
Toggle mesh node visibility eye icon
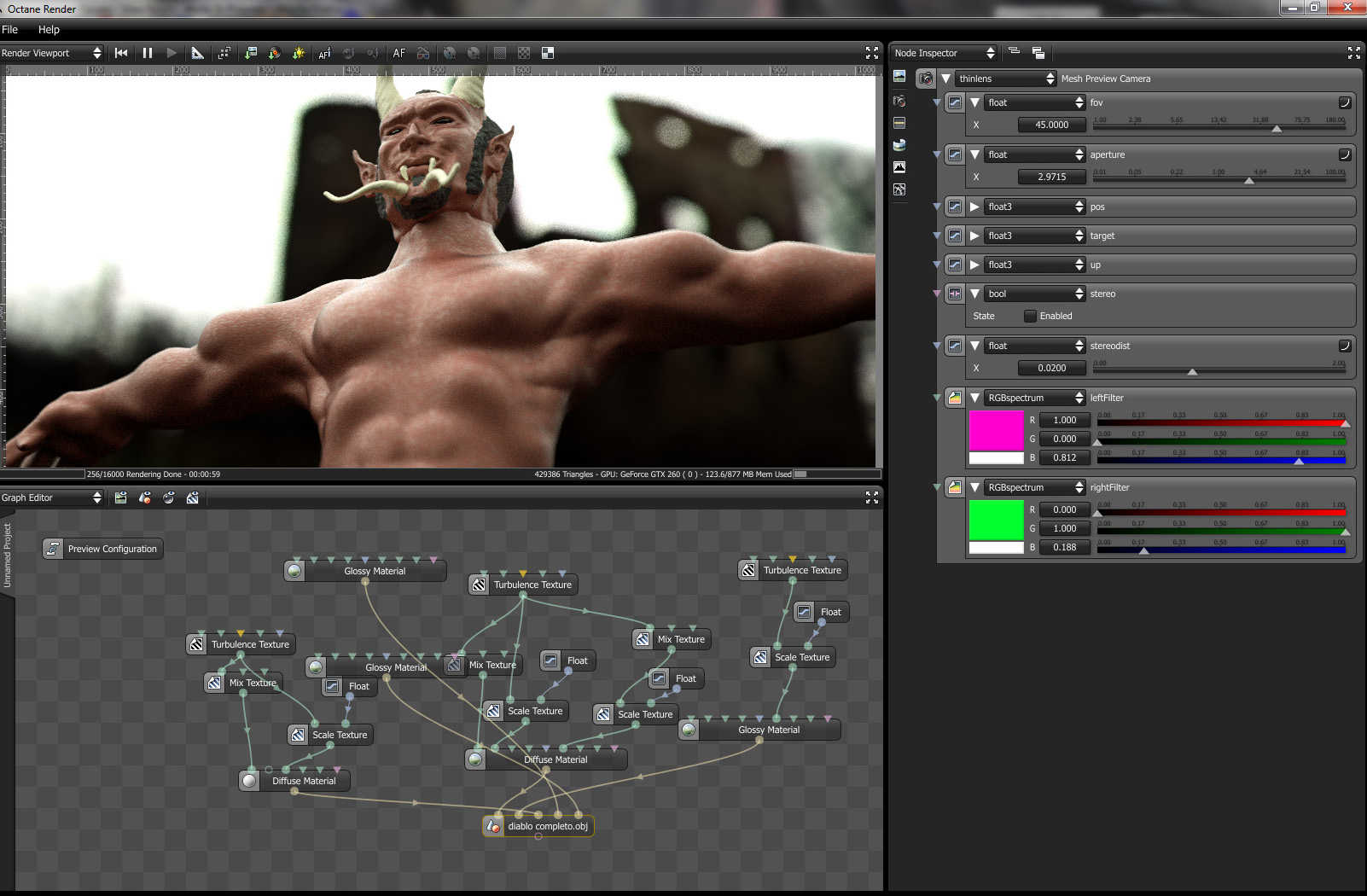tap(145, 497)
